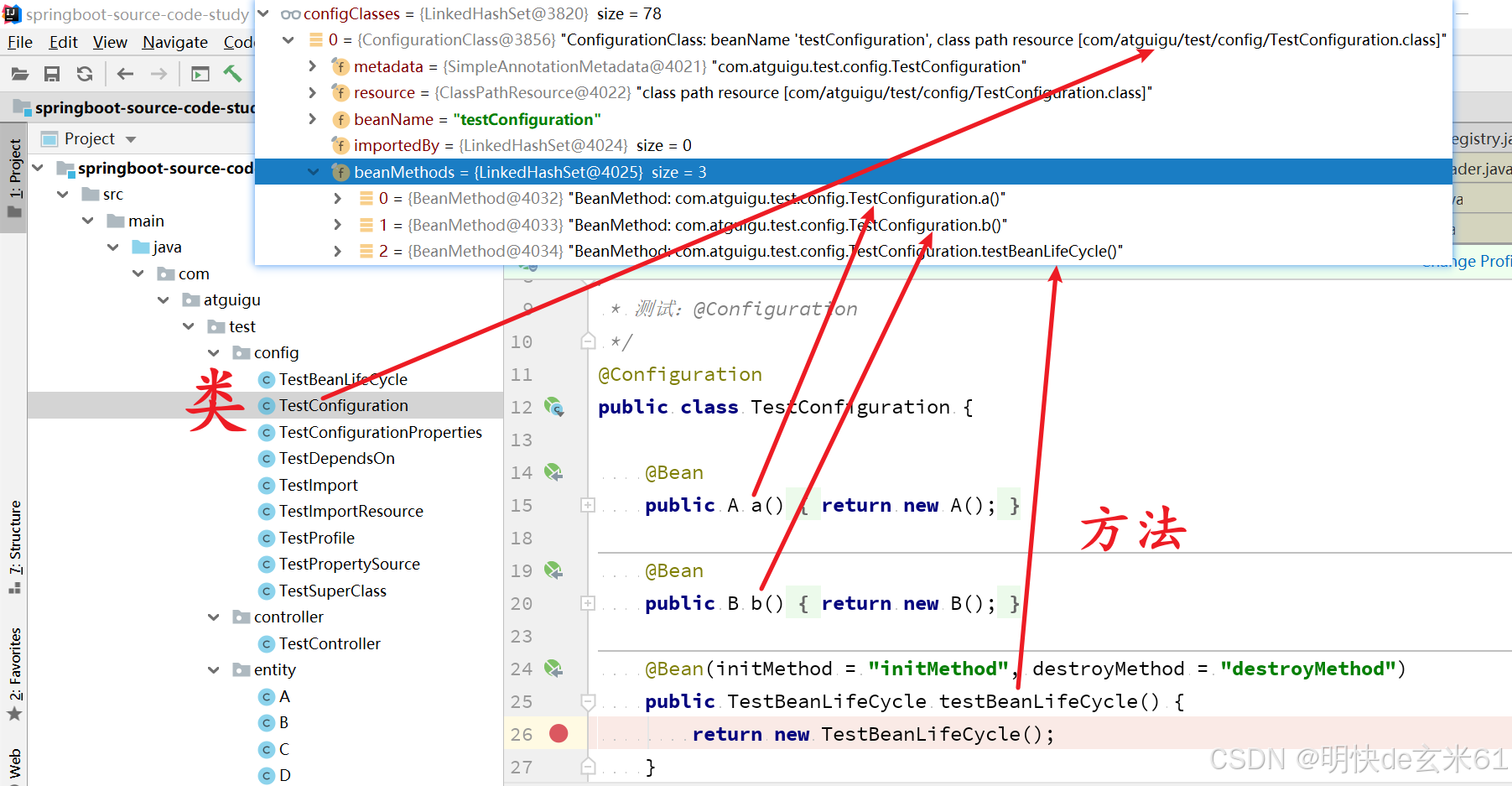Image resolution: width=1512 pixels, height=786 pixels.
Task: Collapse the src folder
Action: pos(63,195)
